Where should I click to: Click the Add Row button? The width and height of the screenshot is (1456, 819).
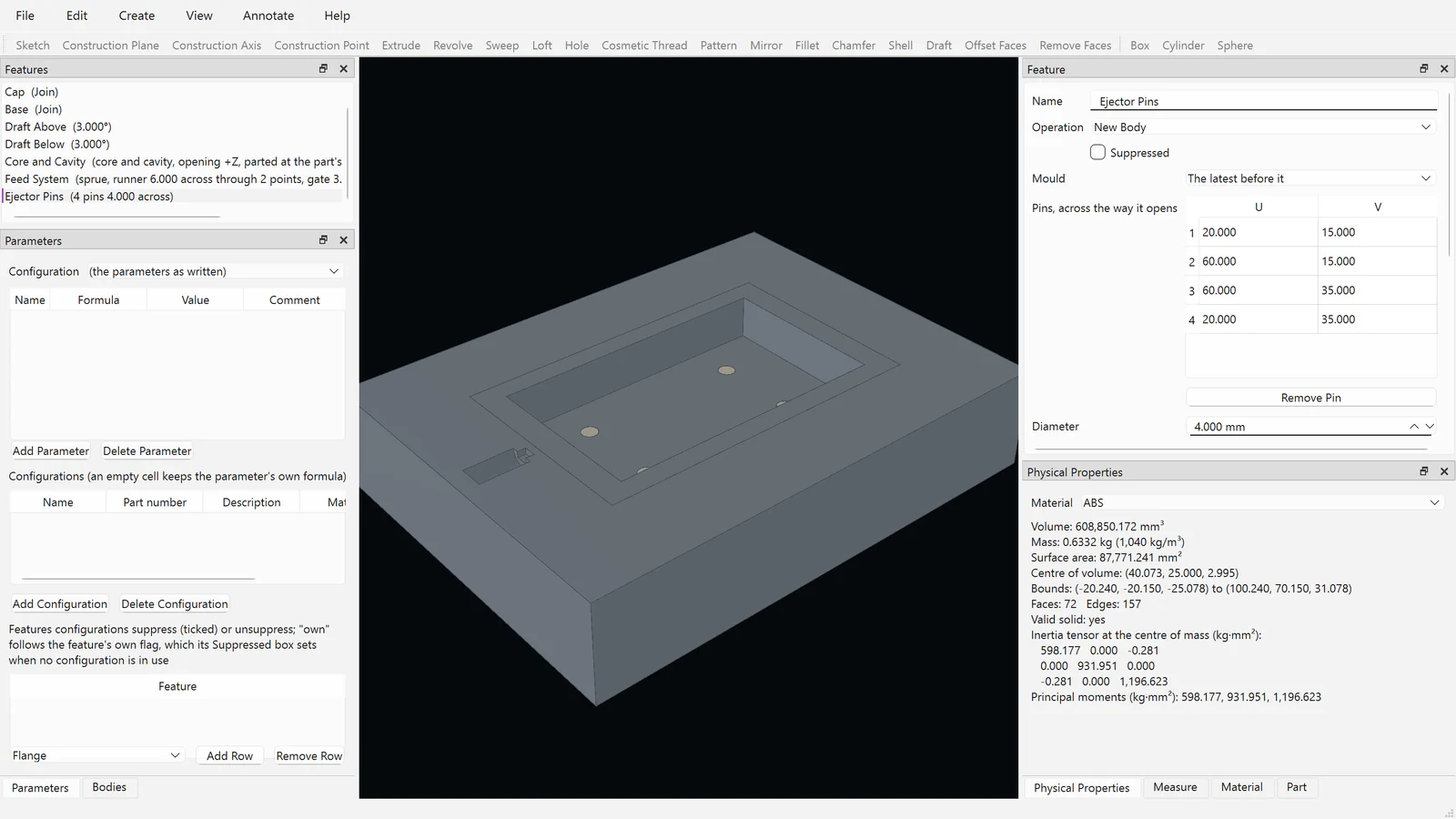click(229, 755)
